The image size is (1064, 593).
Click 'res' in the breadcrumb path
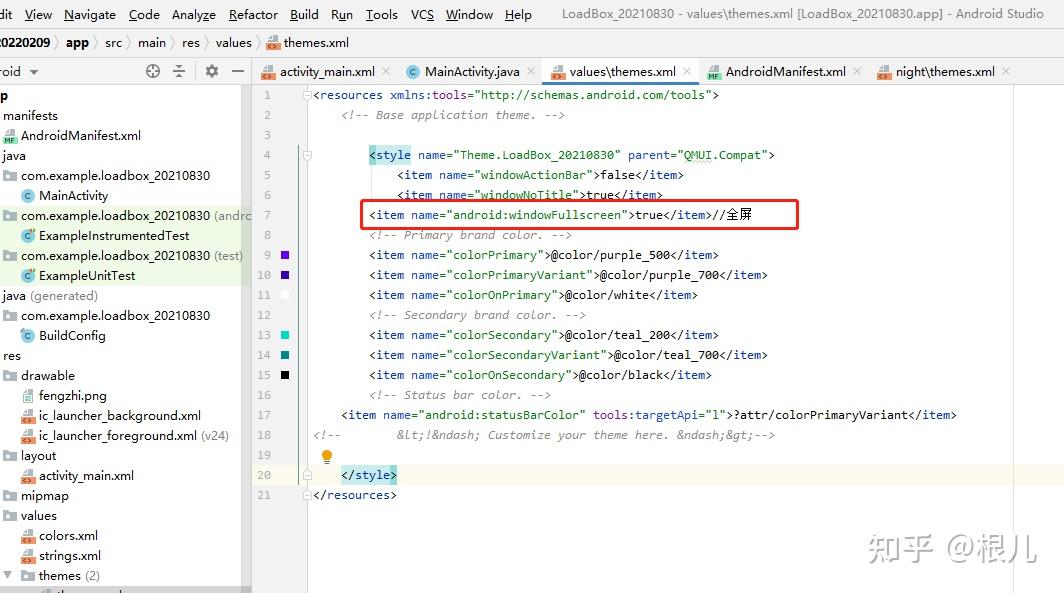click(x=191, y=43)
